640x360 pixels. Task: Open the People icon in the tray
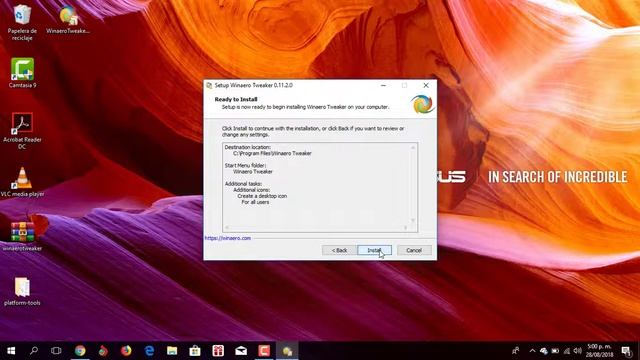coord(516,351)
